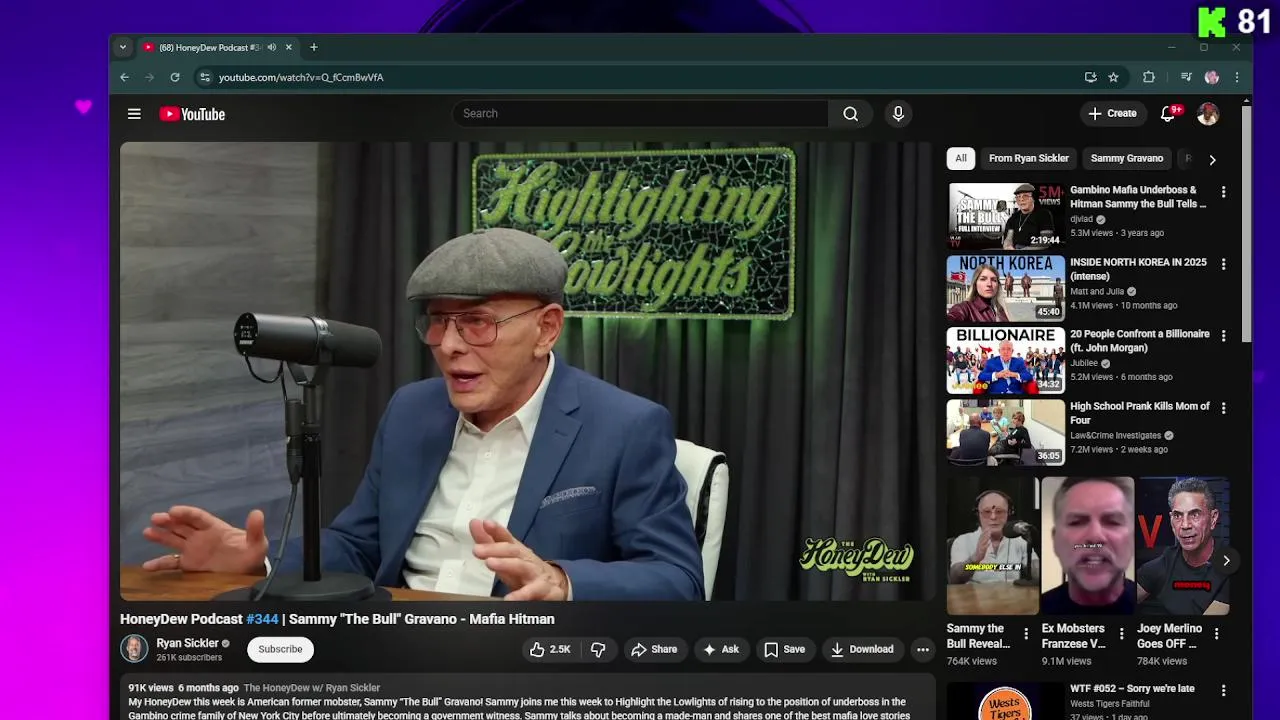Like the video with thumbs up
Screen dimensions: 1280x720
point(550,649)
